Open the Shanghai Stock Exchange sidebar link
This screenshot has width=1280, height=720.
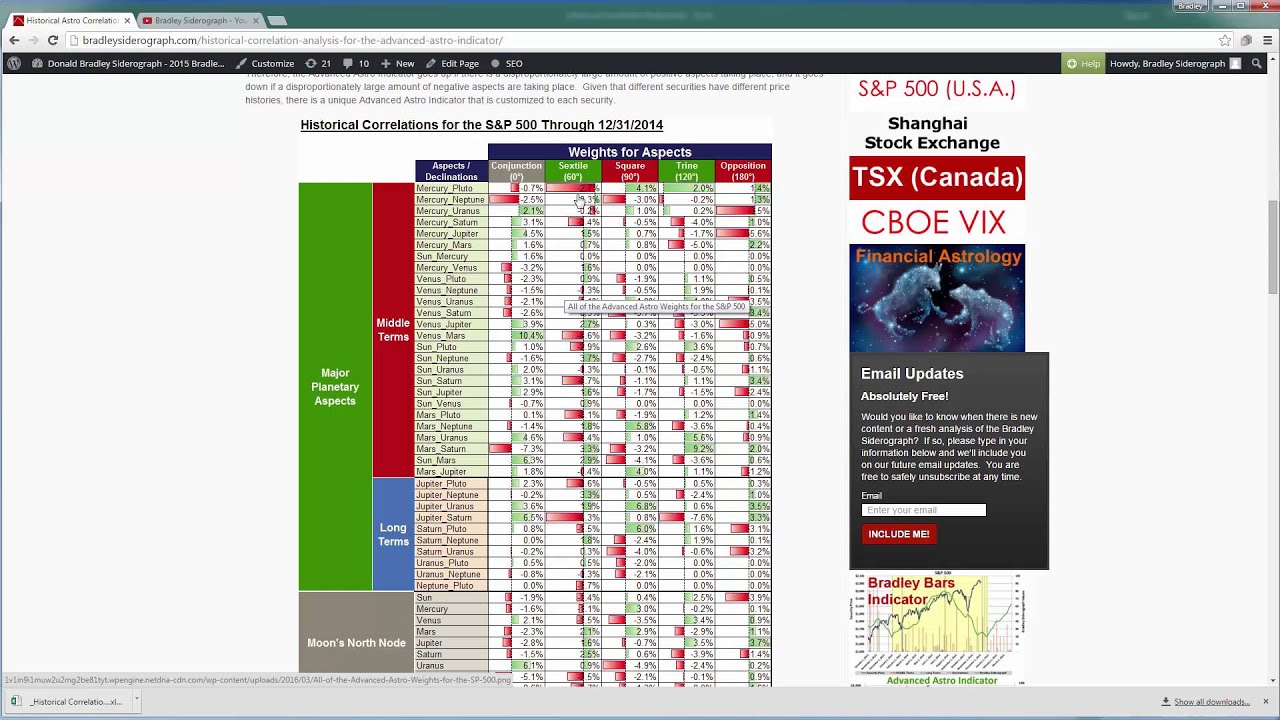pyautogui.click(x=931, y=133)
